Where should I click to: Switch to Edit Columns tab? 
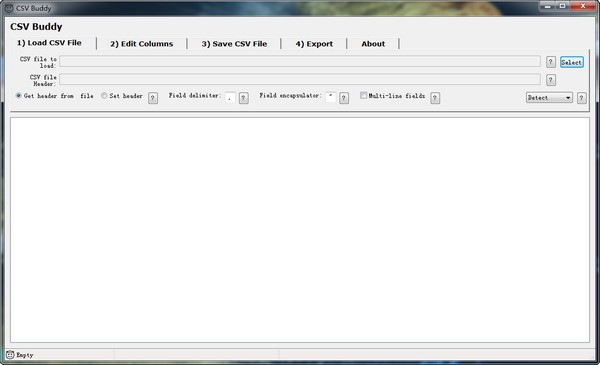coord(142,44)
